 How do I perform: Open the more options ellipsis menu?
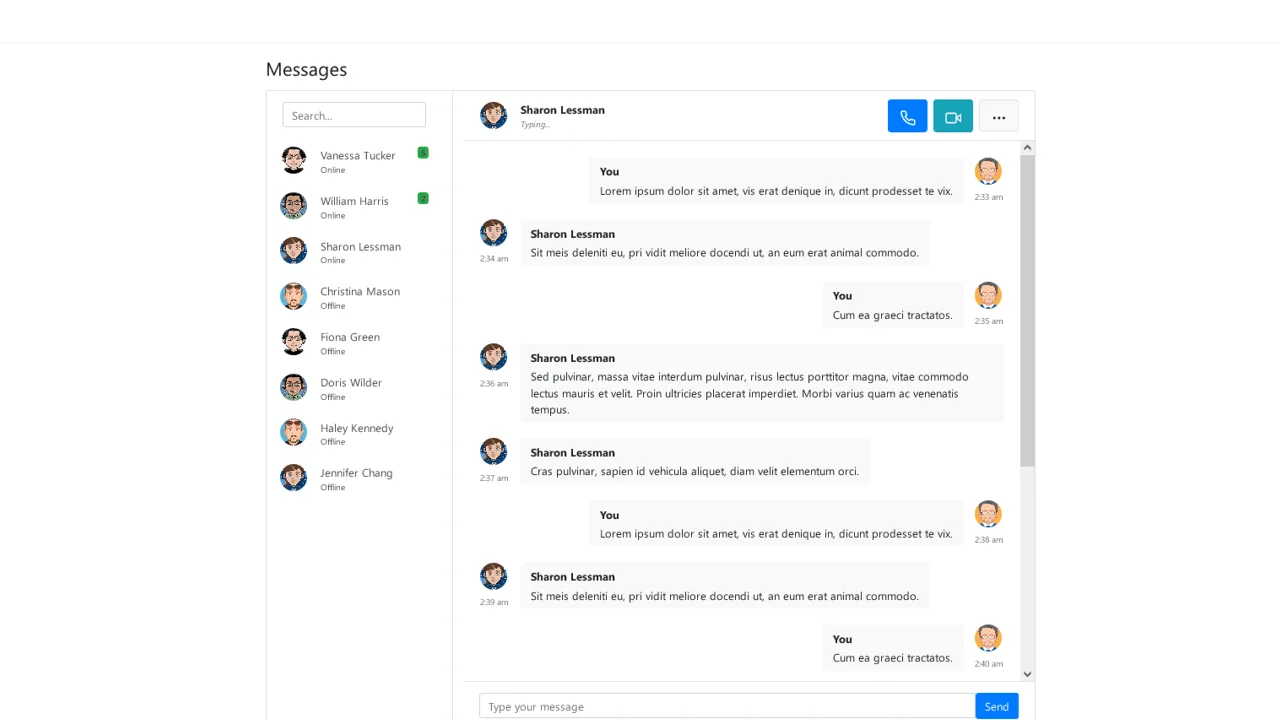(x=998, y=116)
